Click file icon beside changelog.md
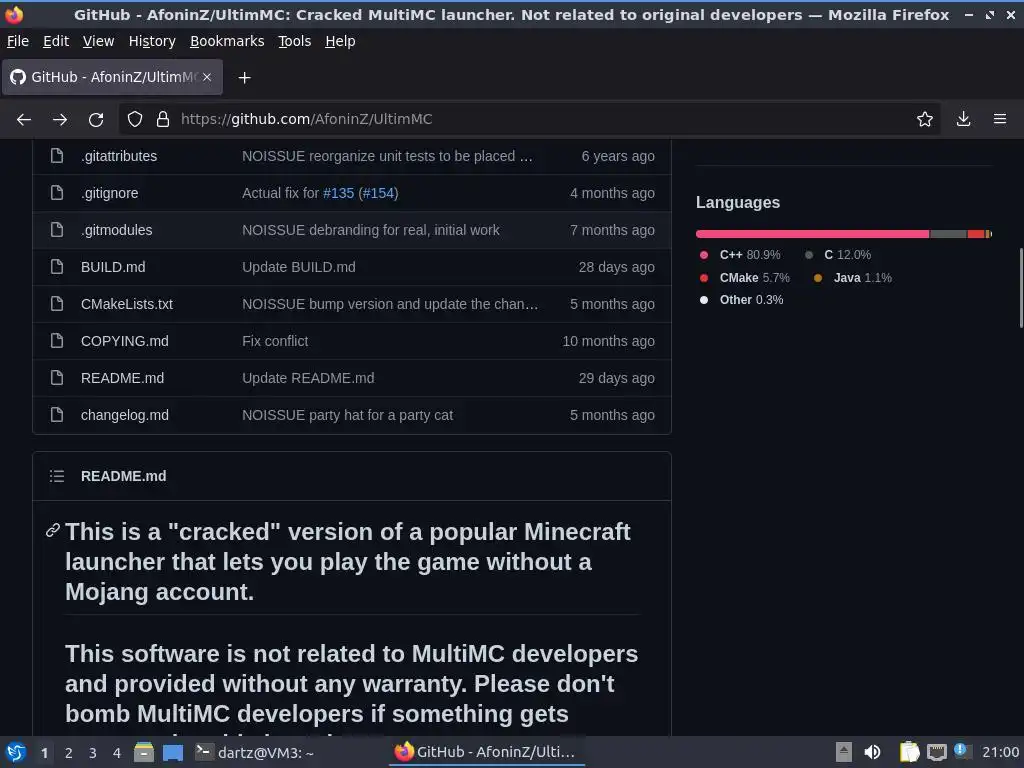1024x768 pixels. (x=57, y=415)
